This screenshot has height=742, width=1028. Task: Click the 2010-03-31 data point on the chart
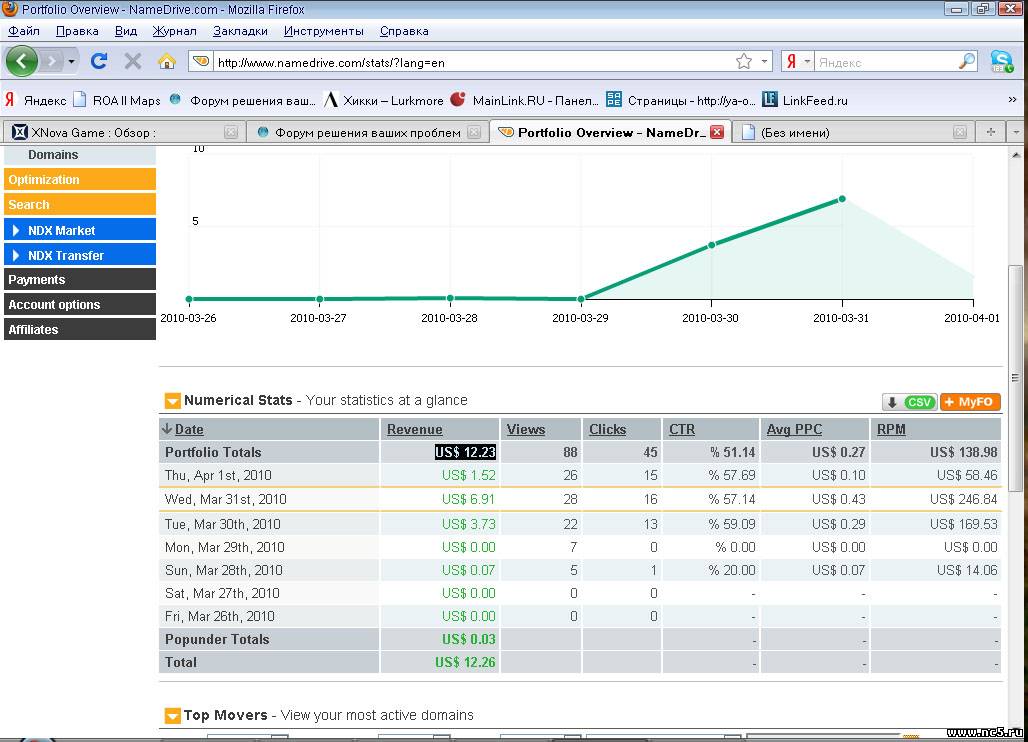[842, 199]
